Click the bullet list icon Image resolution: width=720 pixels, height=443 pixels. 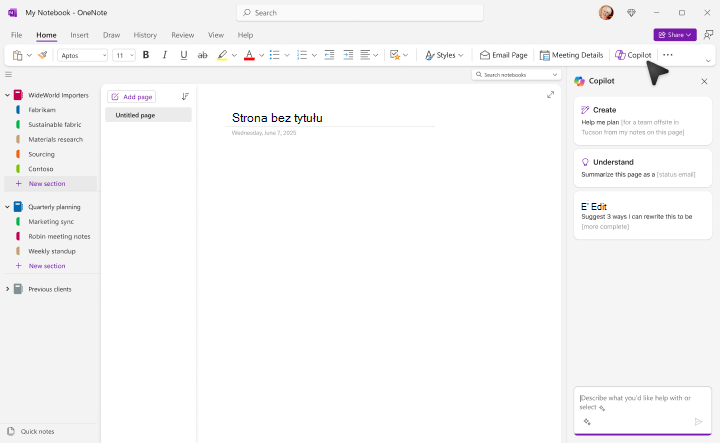pyautogui.click(x=275, y=55)
